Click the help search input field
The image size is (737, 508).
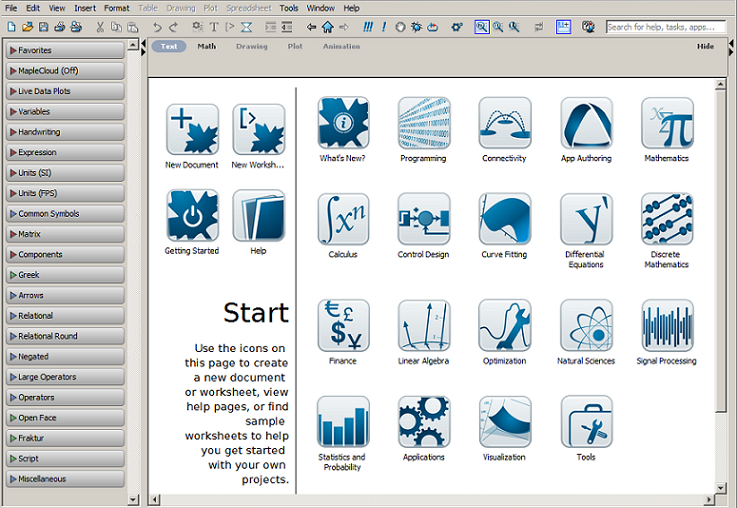tap(665, 27)
